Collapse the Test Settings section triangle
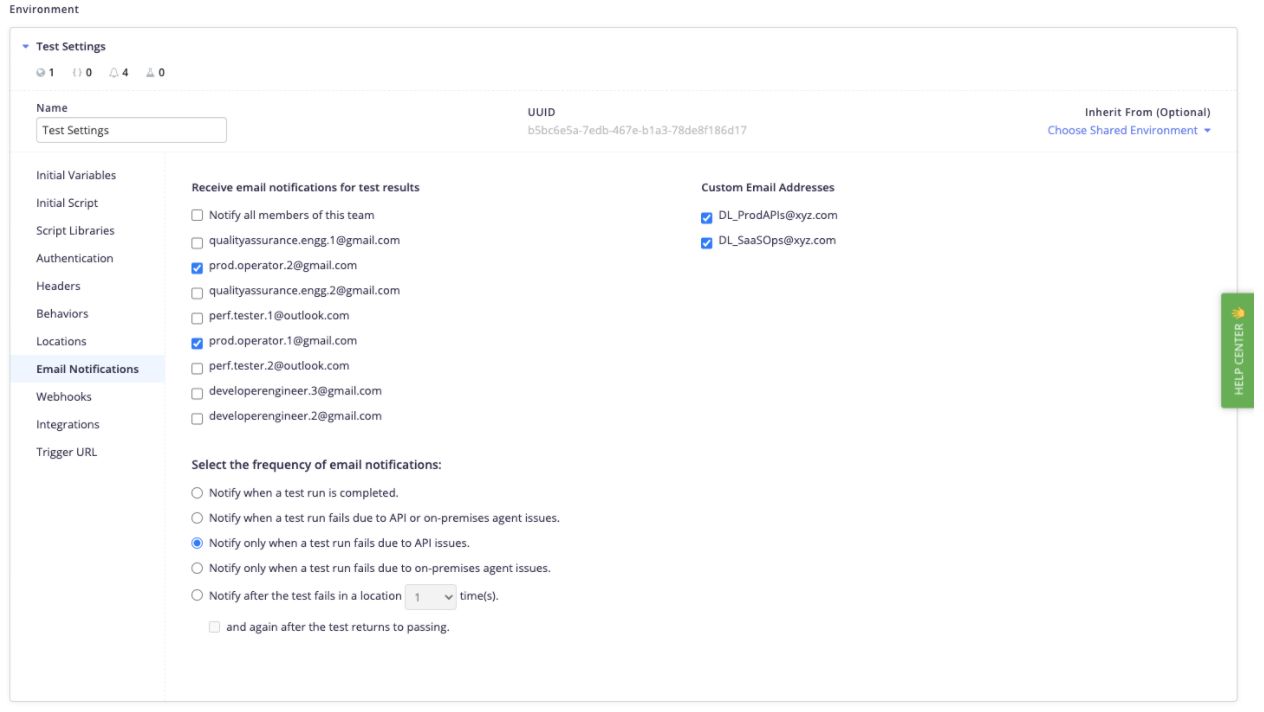This screenshot has height=712, width=1264. tap(26, 47)
